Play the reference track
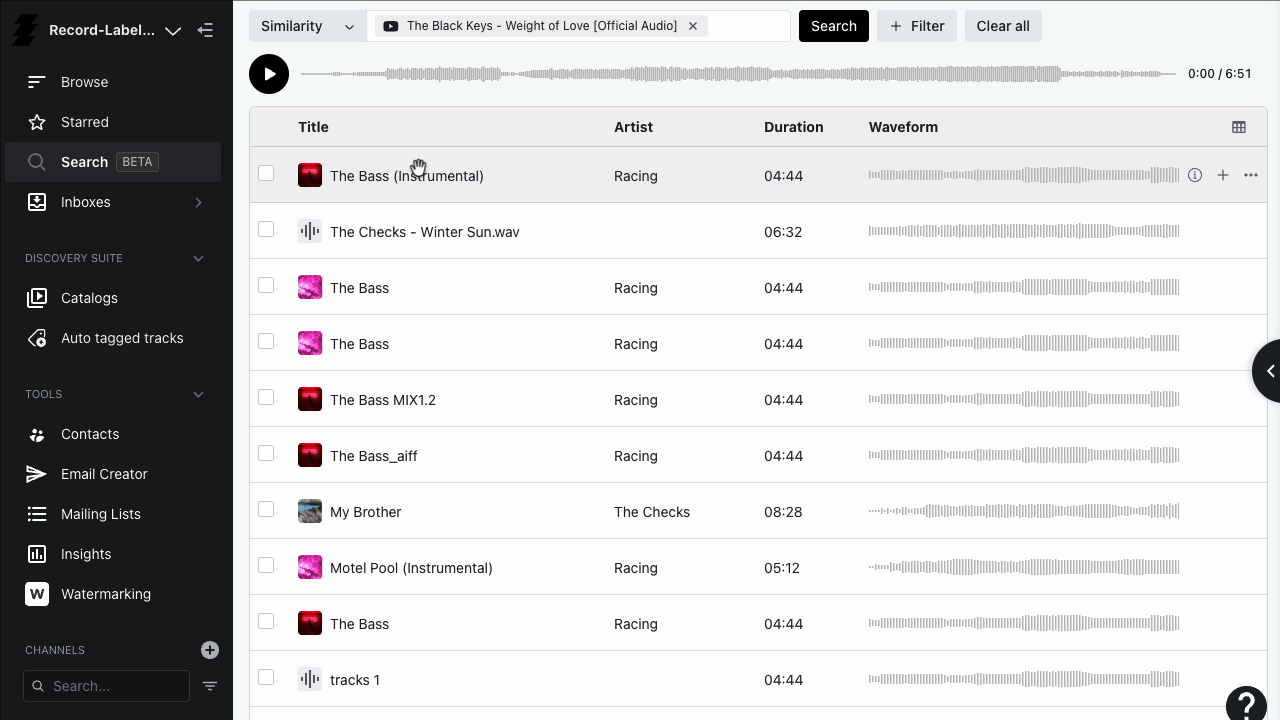Screen dimensions: 1280x720 click(x=269, y=74)
